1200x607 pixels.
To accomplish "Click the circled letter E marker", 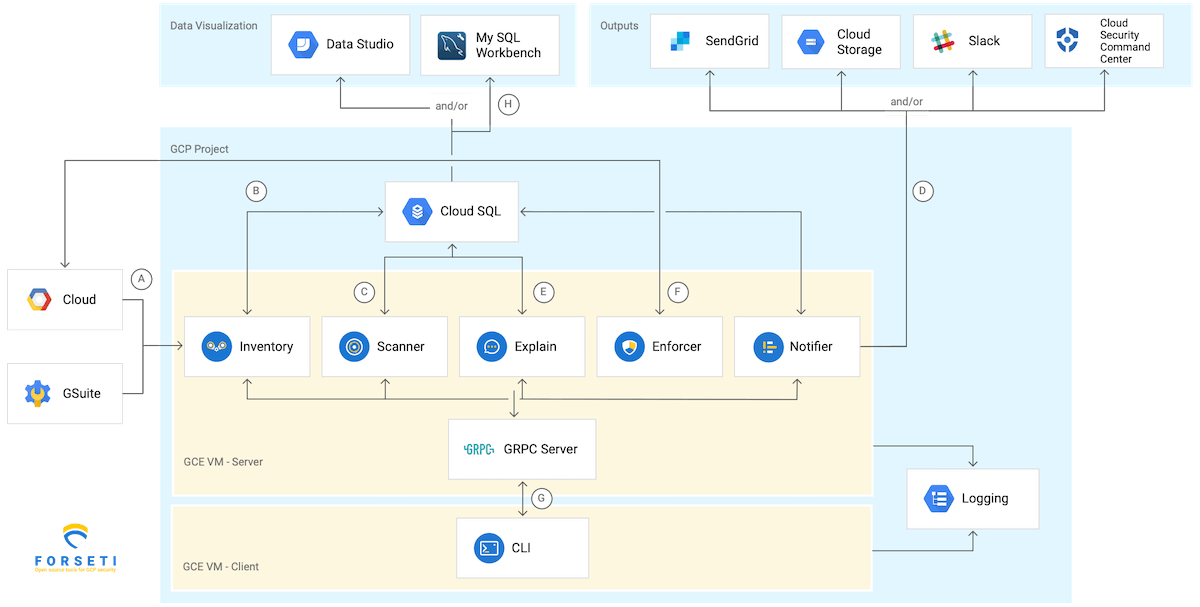I will click(x=544, y=292).
